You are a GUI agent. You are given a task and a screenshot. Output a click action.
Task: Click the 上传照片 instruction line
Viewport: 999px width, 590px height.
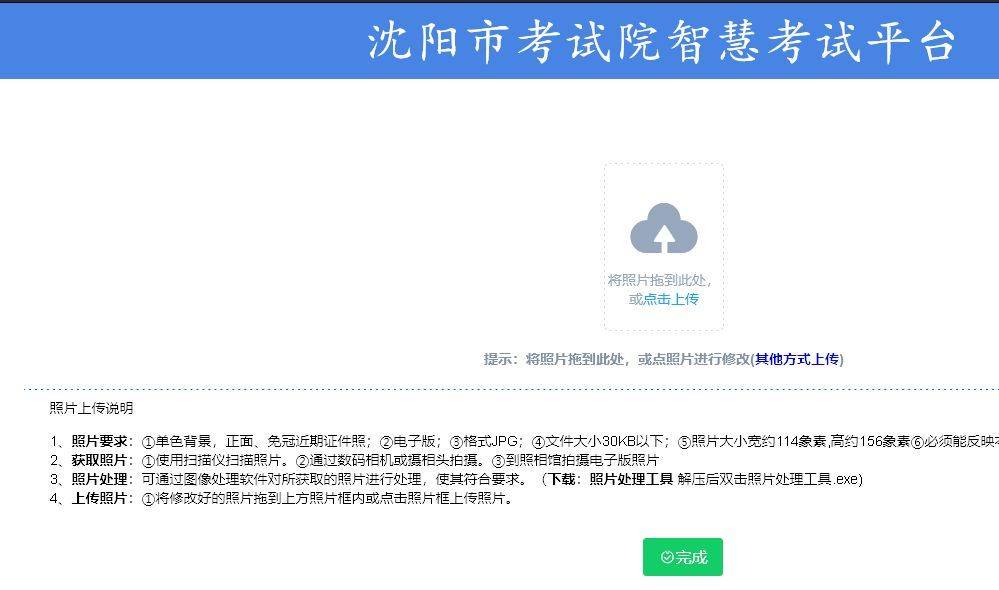tap(282, 498)
